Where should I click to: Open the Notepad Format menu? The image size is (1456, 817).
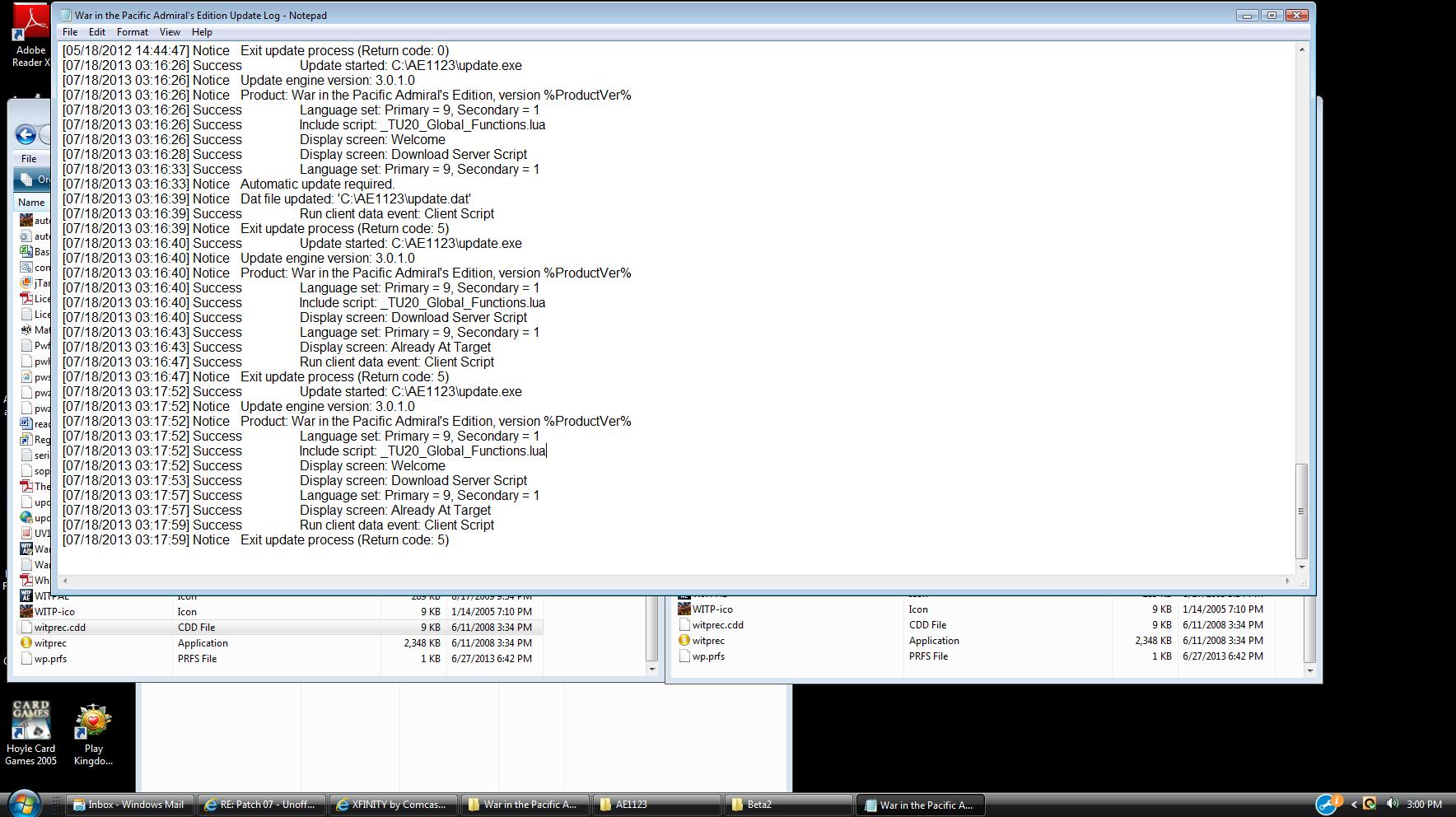(x=132, y=32)
